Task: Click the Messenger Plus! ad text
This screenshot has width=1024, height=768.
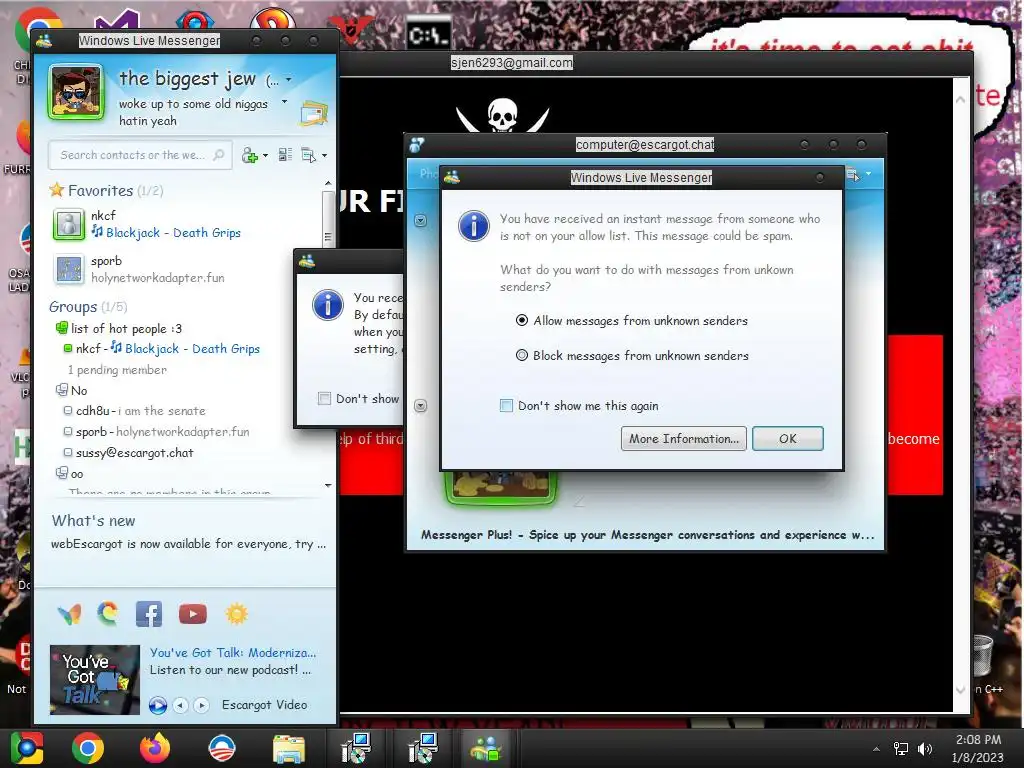Action: pyautogui.click(x=647, y=535)
